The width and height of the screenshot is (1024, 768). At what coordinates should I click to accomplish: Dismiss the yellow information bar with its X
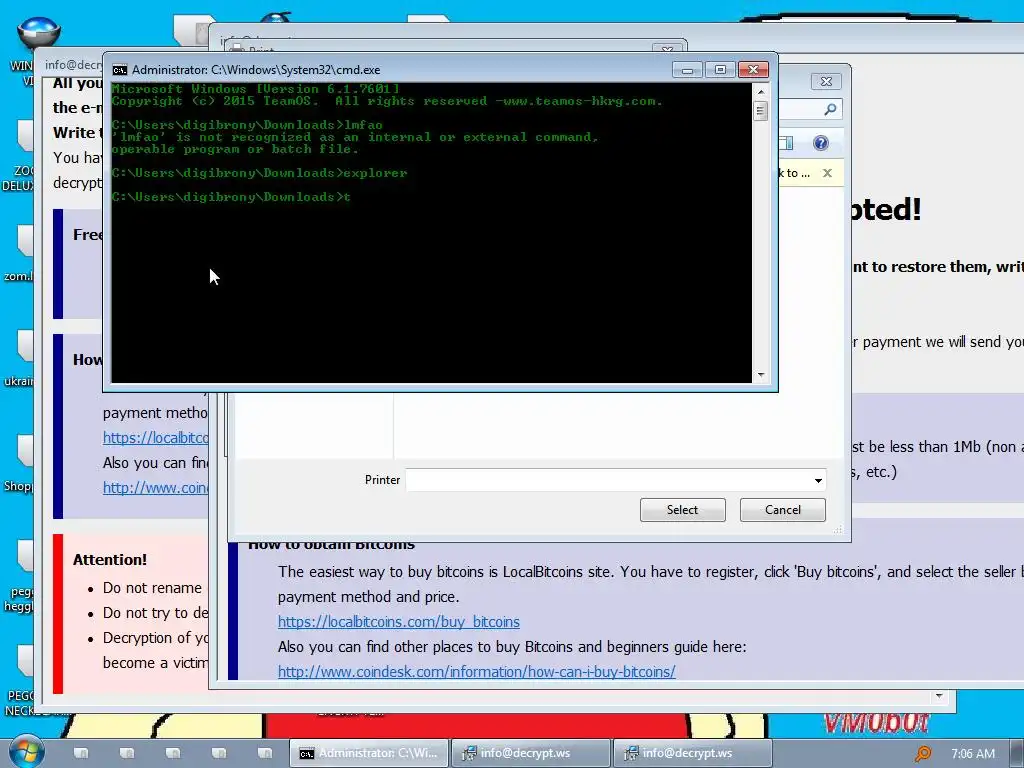pyautogui.click(x=827, y=173)
